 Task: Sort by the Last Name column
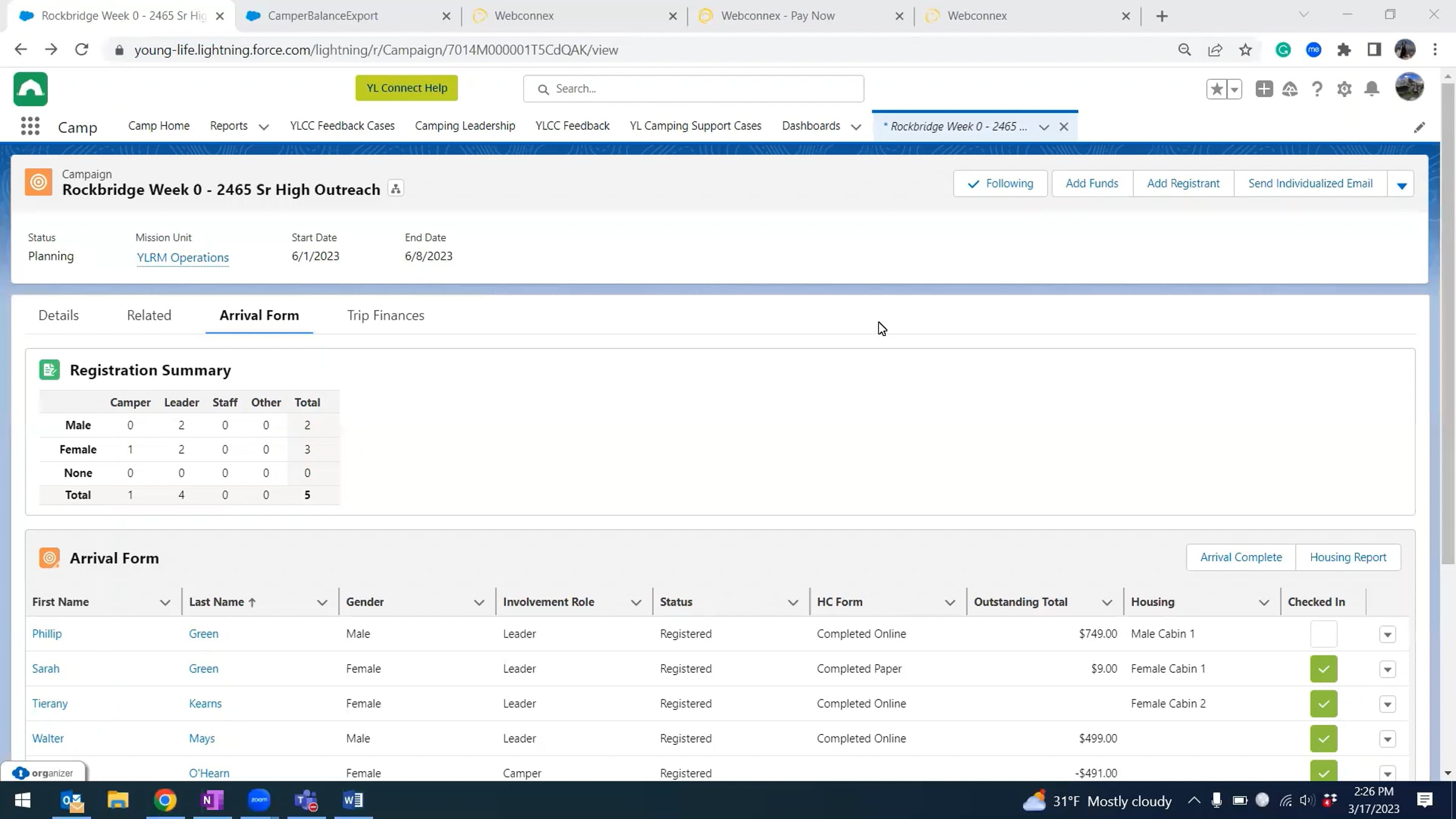pos(222,602)
